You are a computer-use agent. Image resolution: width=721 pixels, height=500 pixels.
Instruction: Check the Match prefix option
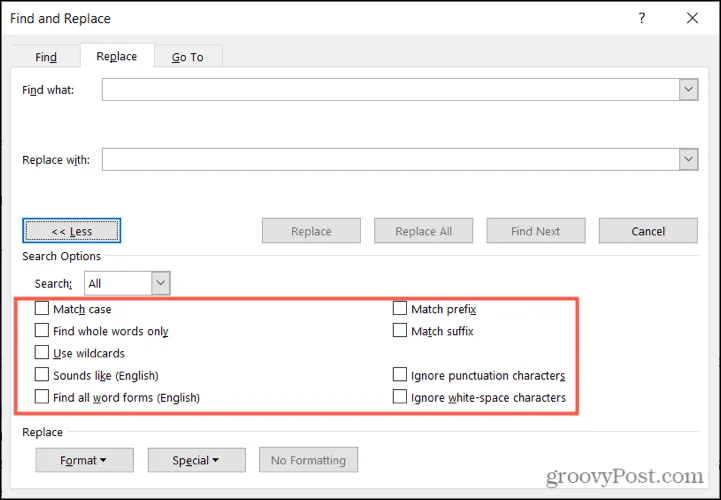pyautogui.click(x=400, y=308)
